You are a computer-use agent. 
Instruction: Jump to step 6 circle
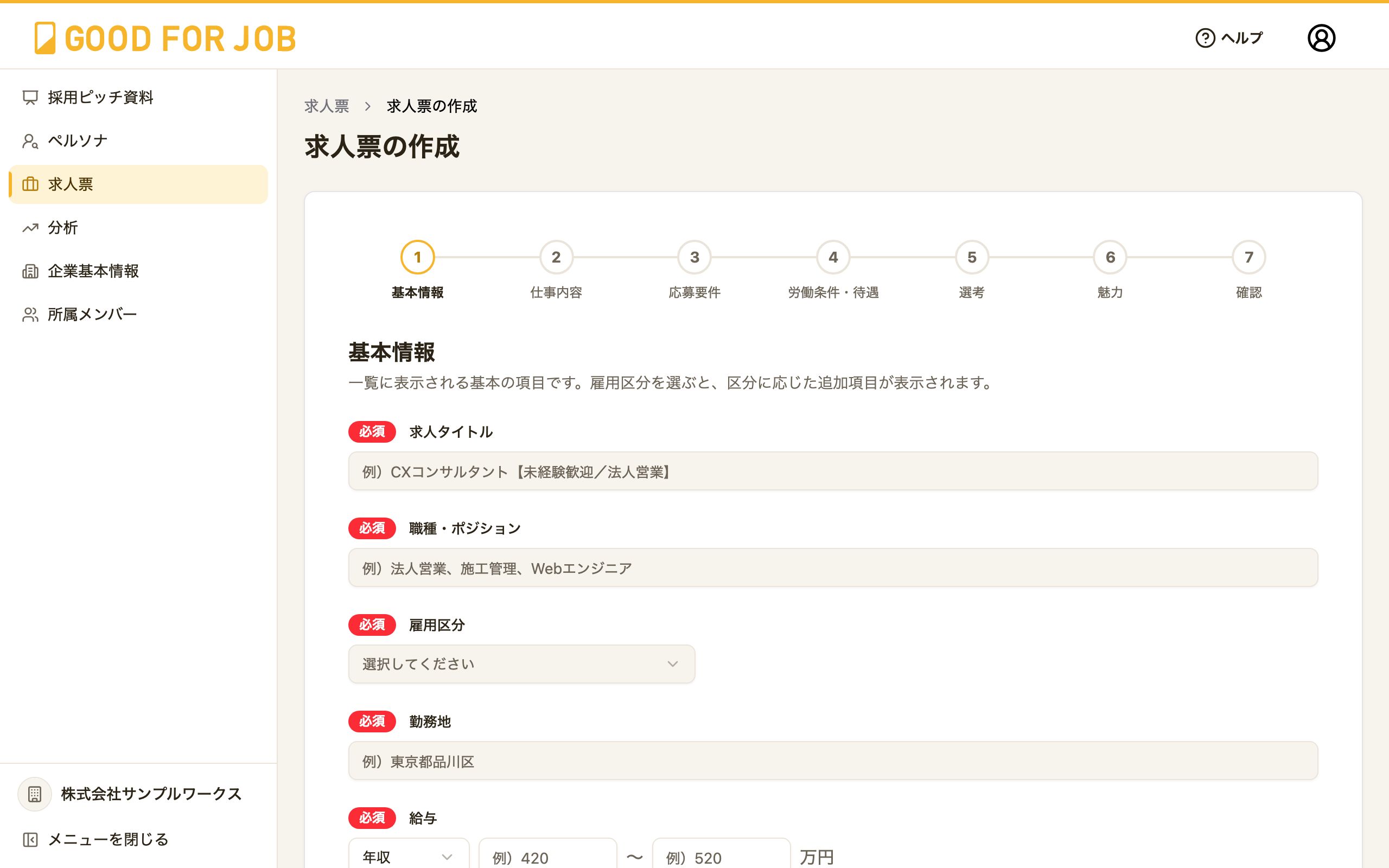[x=1111, y=257]
